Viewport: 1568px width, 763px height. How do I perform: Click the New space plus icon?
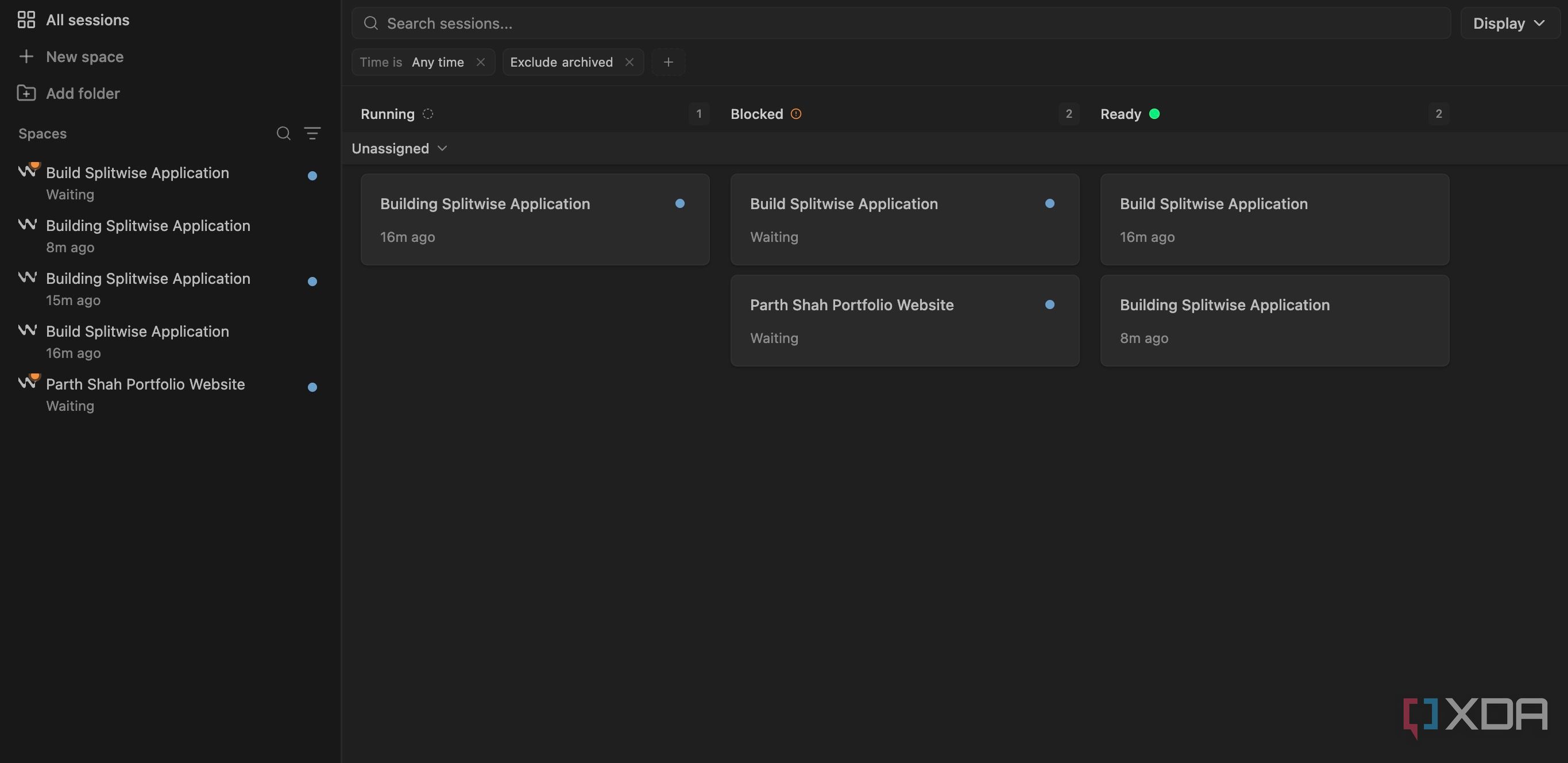tap(26, 57)
